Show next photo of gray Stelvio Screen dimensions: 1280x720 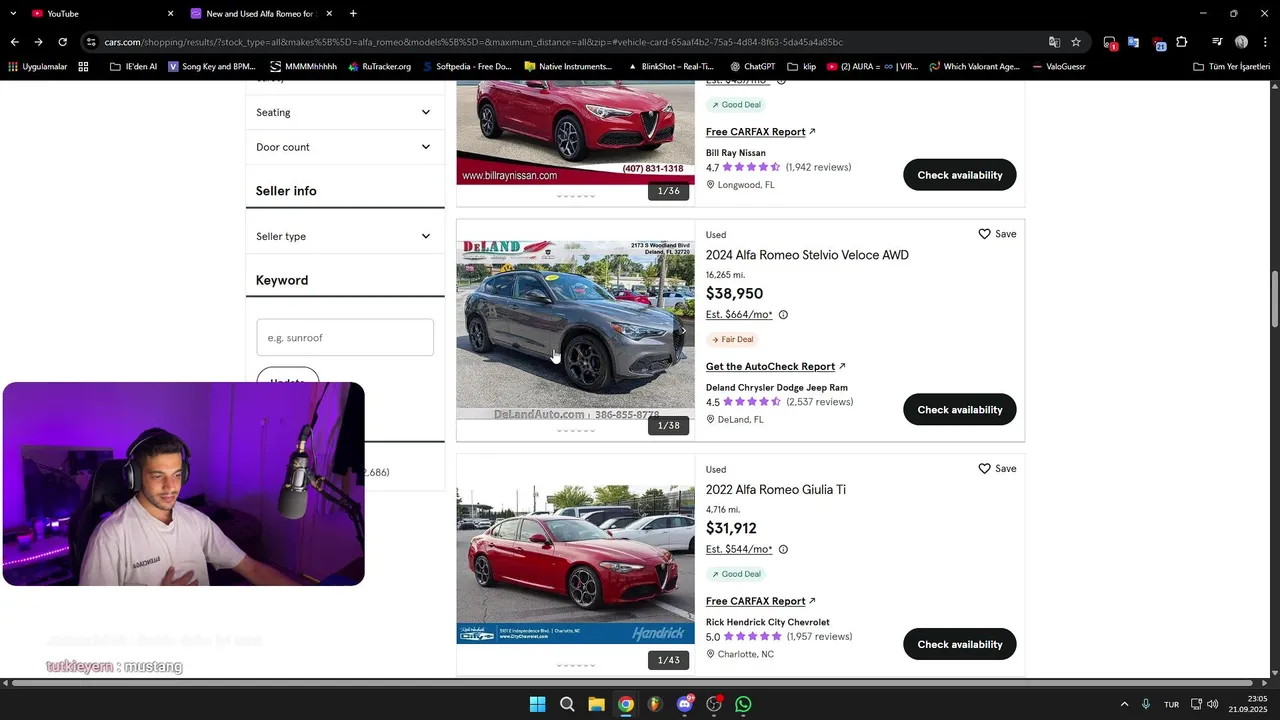(683, 330)
